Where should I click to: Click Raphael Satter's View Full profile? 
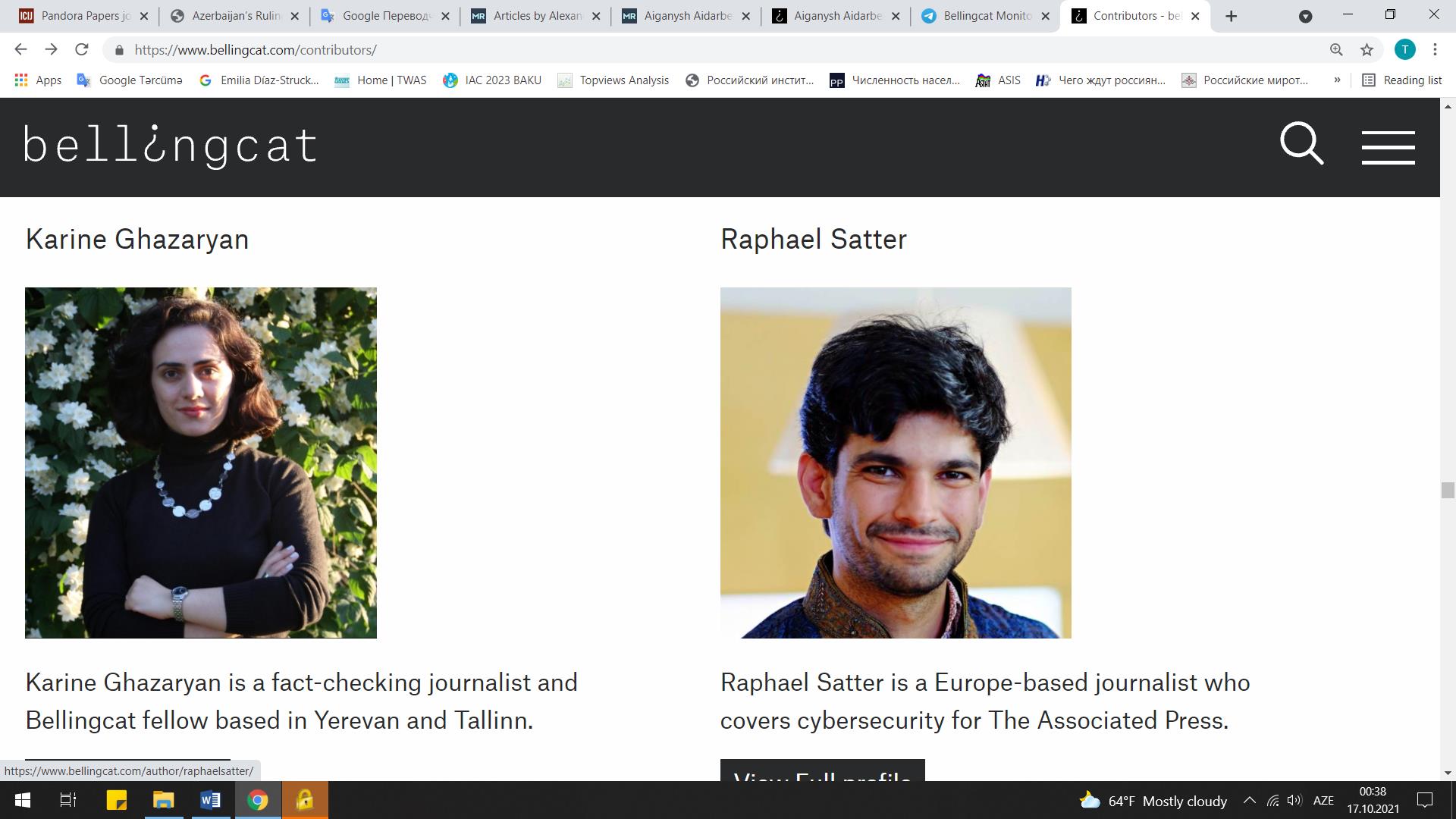click(822, 770)
